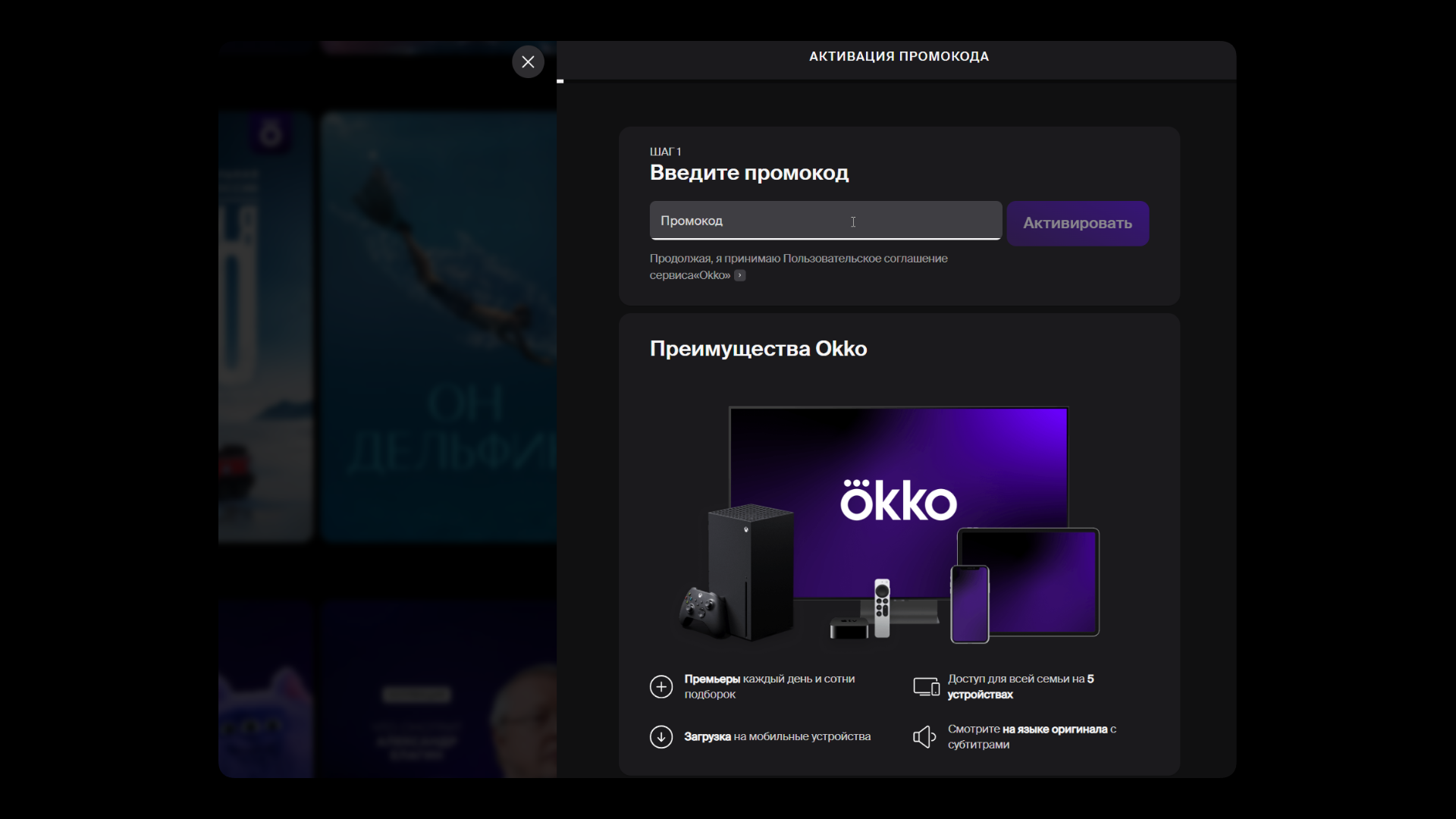Close the promo code activation dialog
Screen dimensions: 1456x819
pos(528,61)
